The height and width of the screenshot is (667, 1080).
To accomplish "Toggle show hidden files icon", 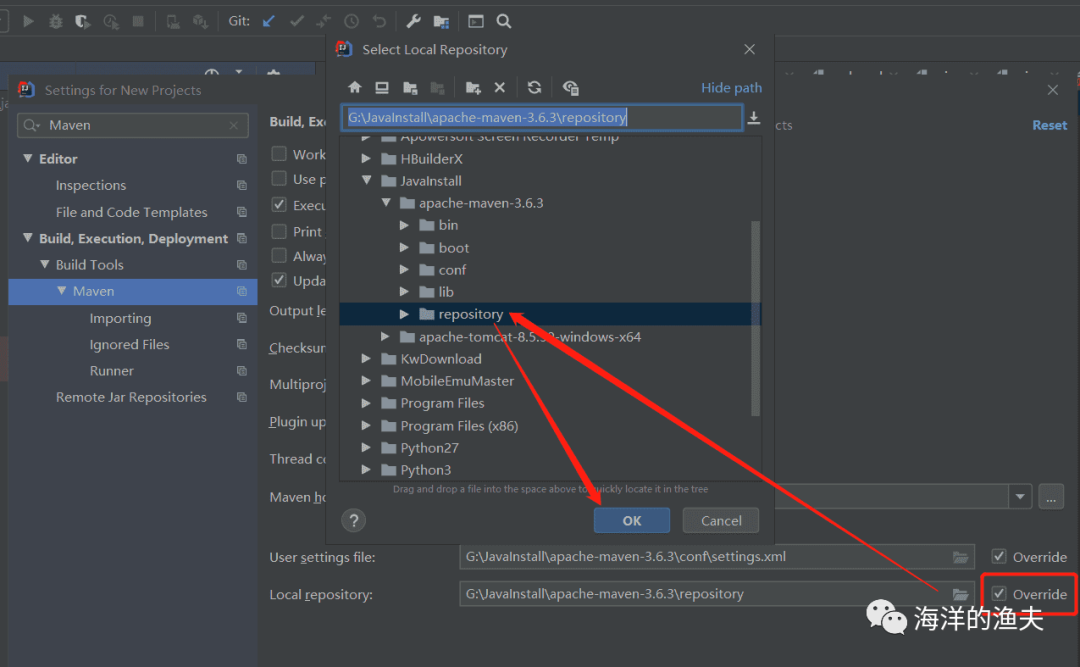I will [x=570, y=88].
